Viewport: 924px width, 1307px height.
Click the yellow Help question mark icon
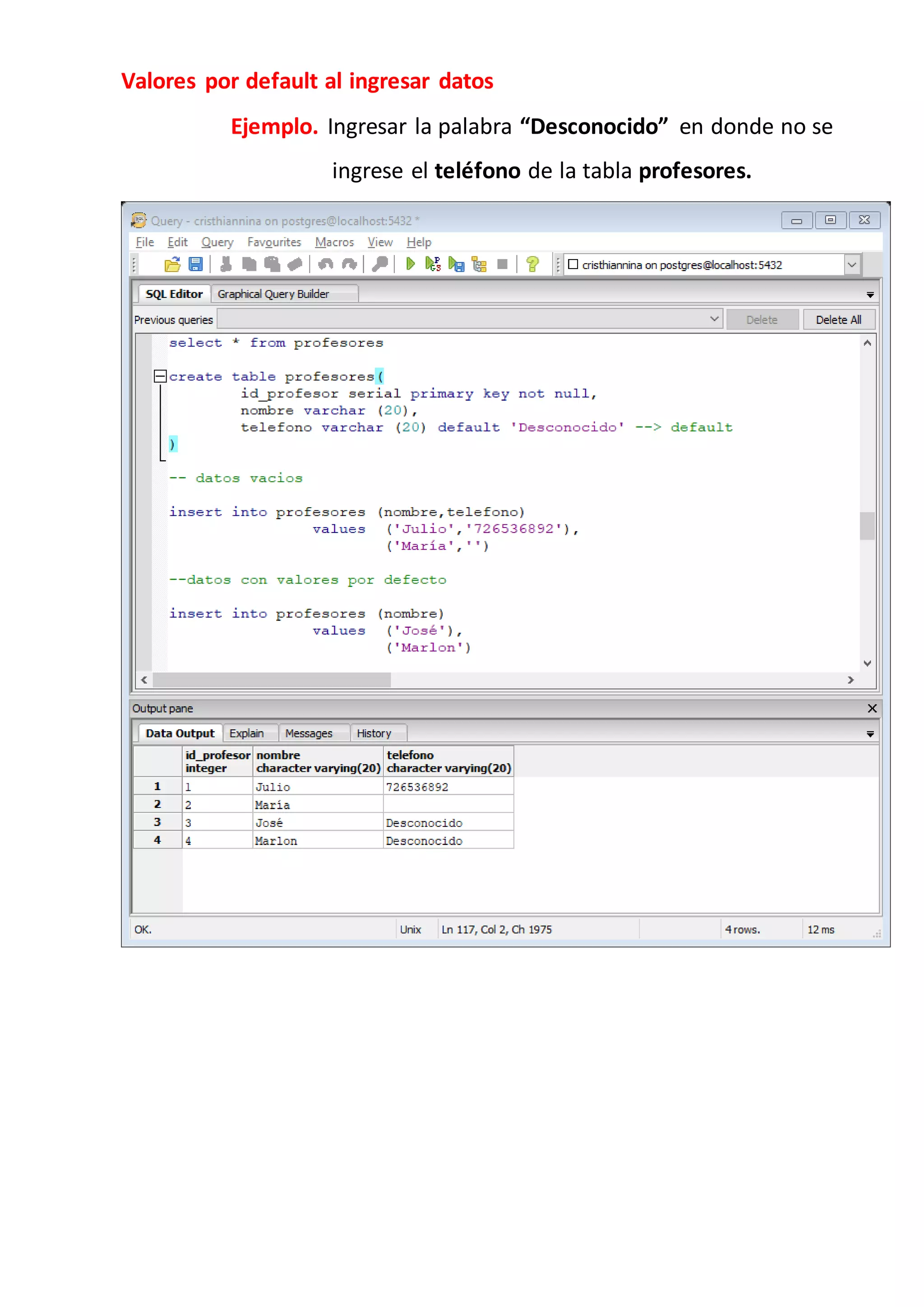click(x=532, y=265)
